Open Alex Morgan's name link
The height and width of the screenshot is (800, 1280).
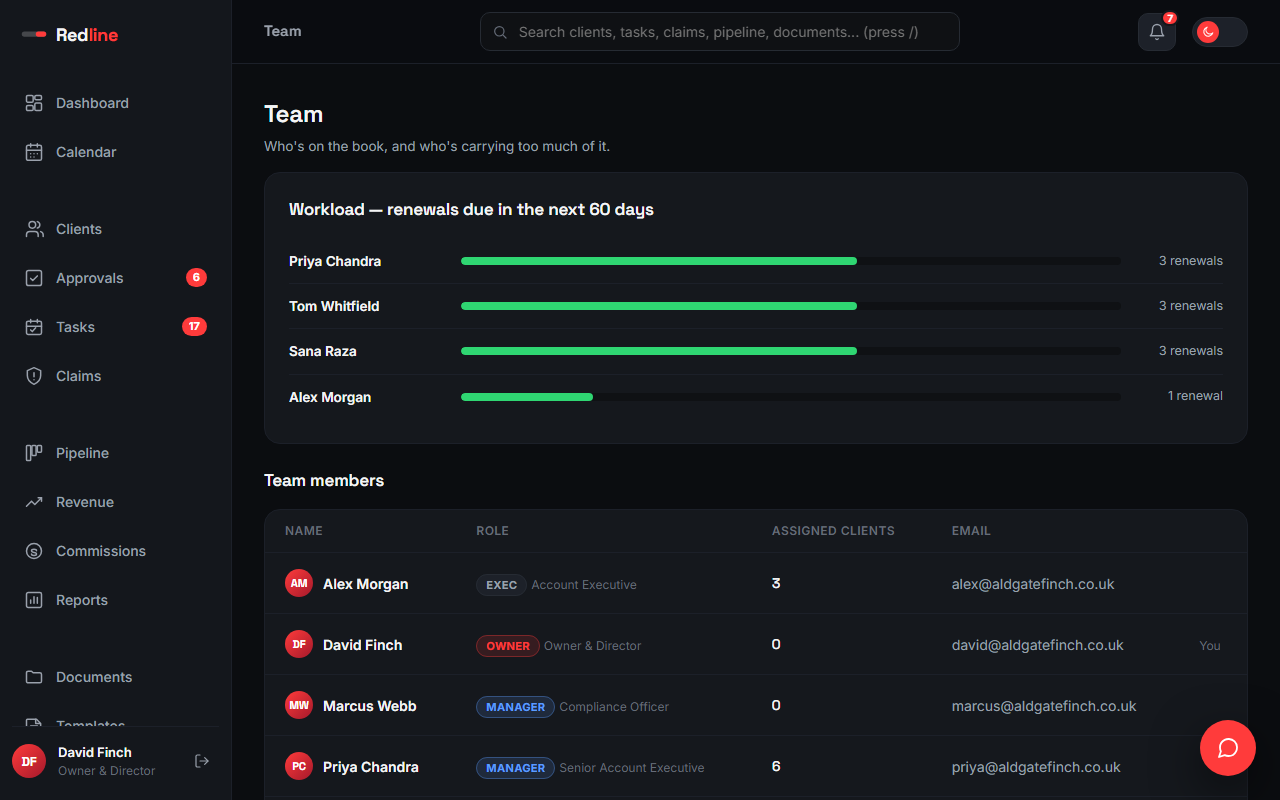365,584
